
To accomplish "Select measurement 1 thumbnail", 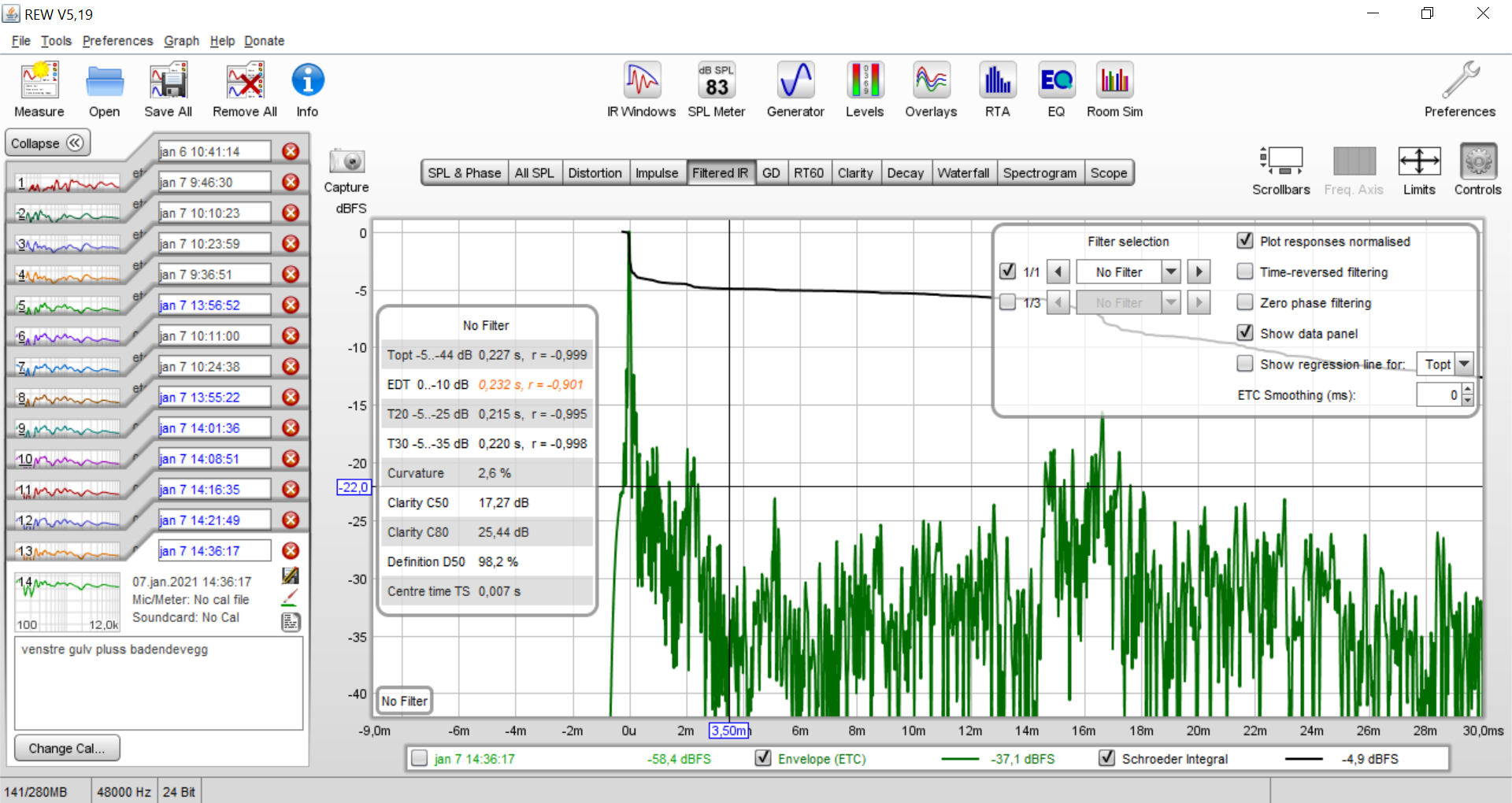I will [x=68, y=183].
